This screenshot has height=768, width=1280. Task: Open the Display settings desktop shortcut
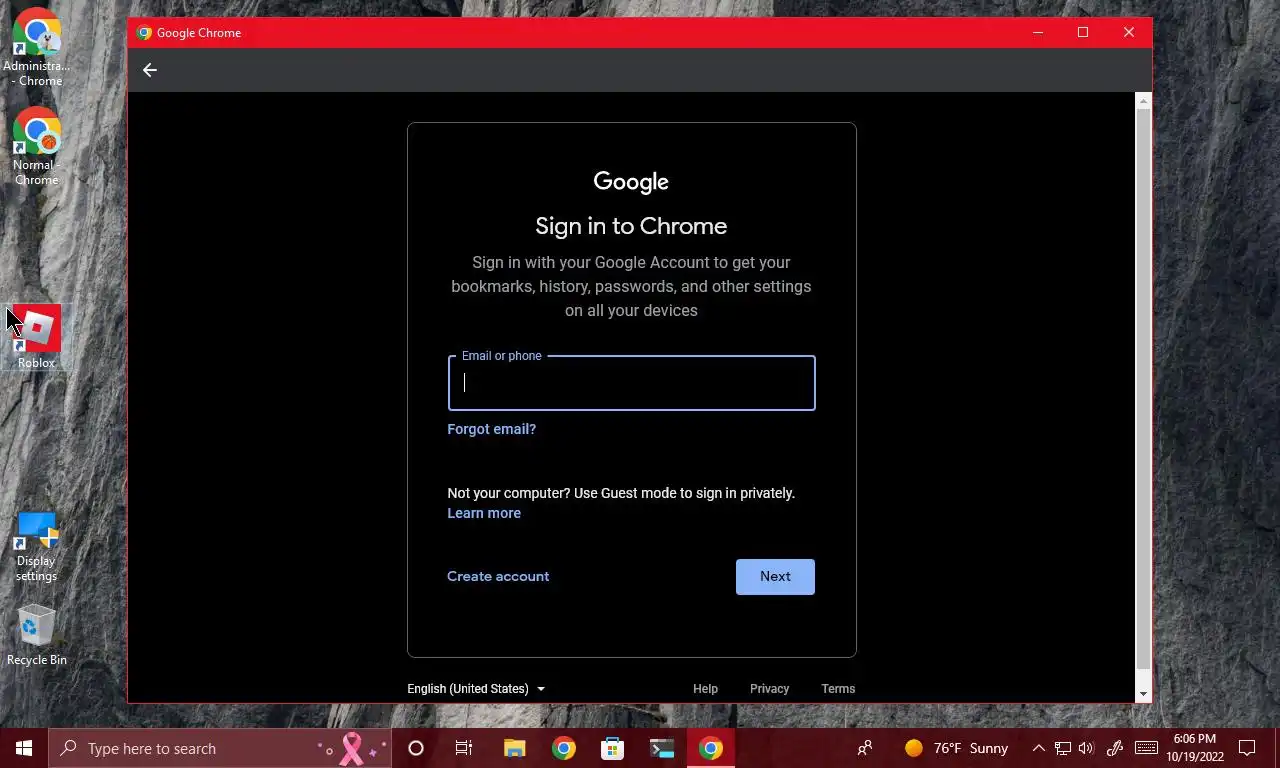point(37,546)
